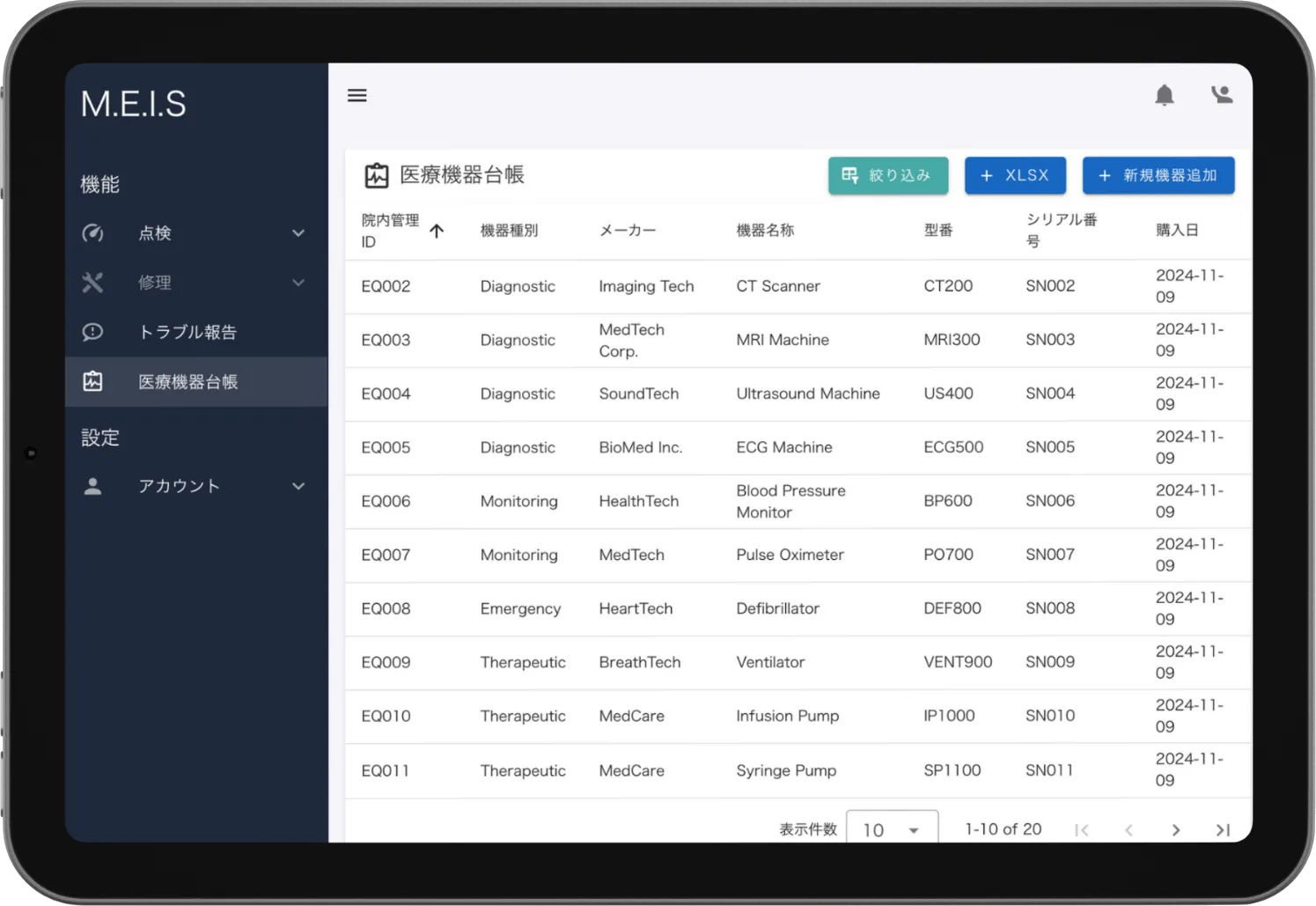Select the EQ005 row ID
The width and height of the screenshot is (1316, 906).
point(386,447)
